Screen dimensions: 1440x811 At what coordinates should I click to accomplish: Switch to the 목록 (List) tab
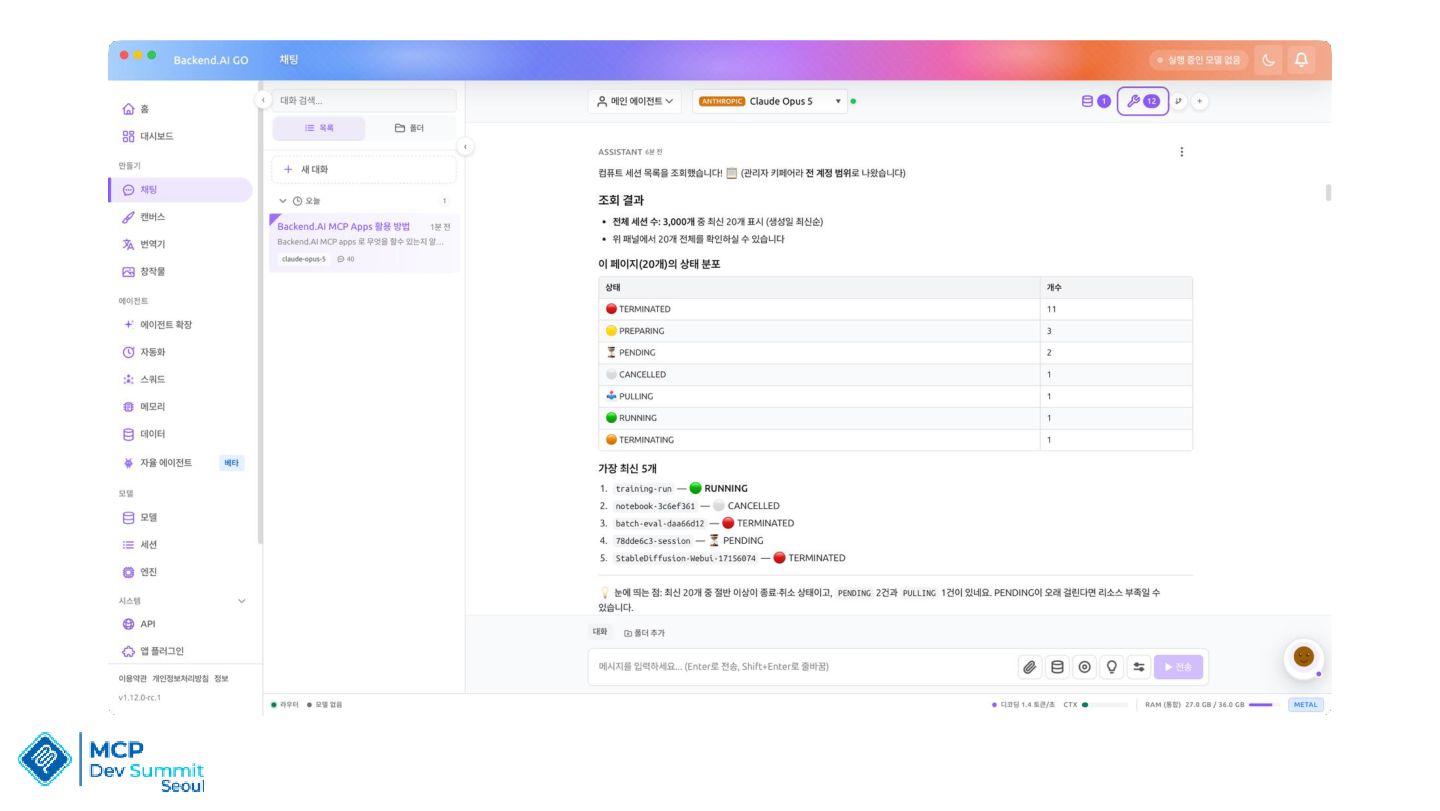[319, 128]
